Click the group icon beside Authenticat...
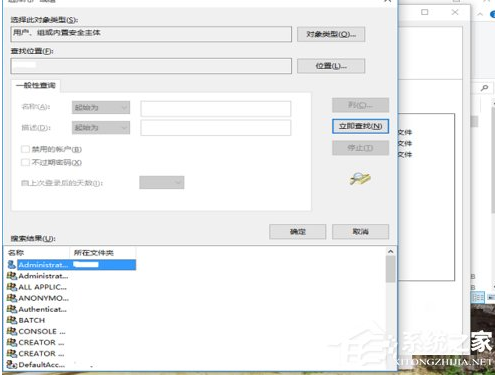The image size is (495, 375). (12, 309)
